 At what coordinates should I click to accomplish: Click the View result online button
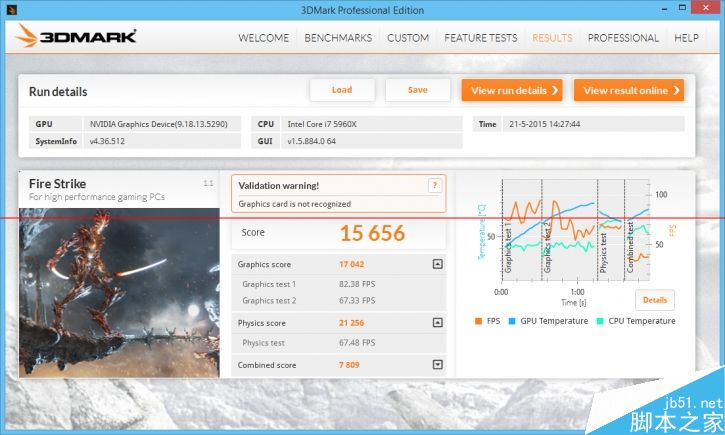coord(628,90)
